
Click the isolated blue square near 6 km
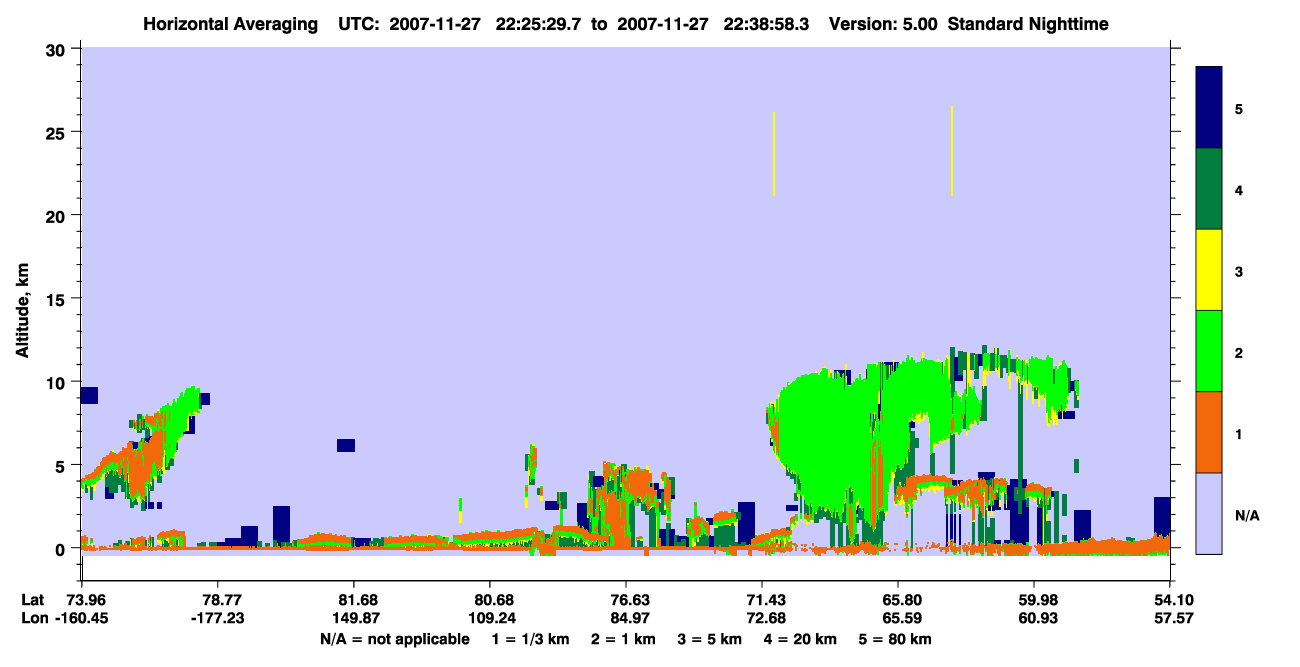pyautogui.click(x=346, y=445)
